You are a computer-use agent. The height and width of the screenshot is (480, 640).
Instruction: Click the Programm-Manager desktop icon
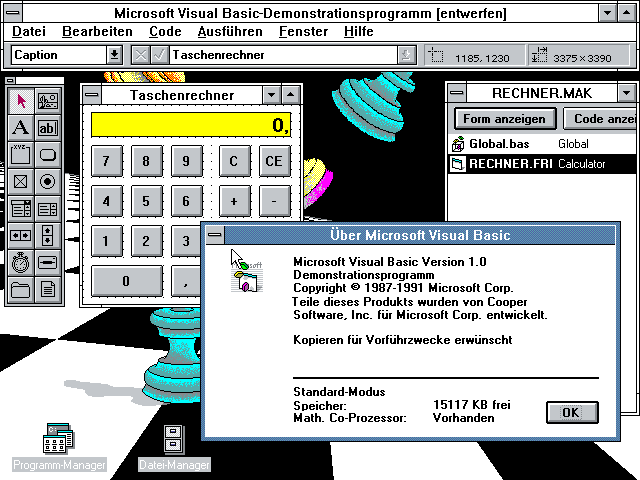(x=58, y=438)
